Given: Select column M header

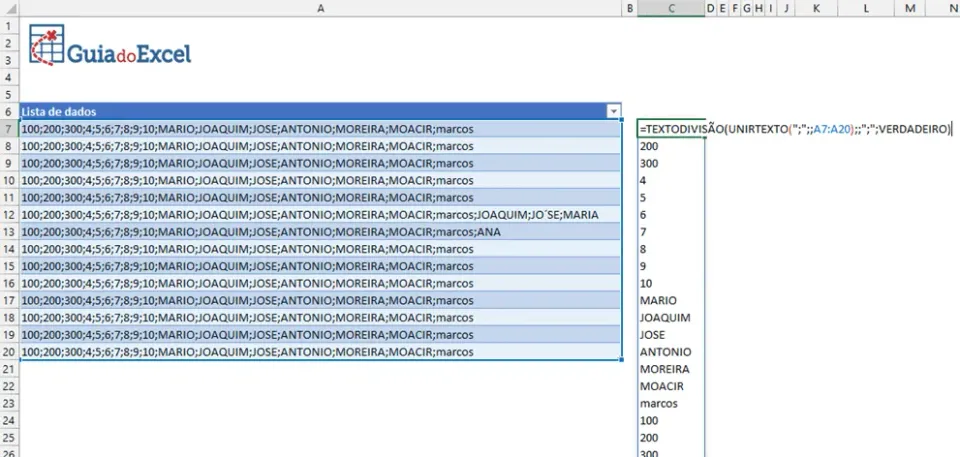Looking at the screenshot, I should point(910,8).
